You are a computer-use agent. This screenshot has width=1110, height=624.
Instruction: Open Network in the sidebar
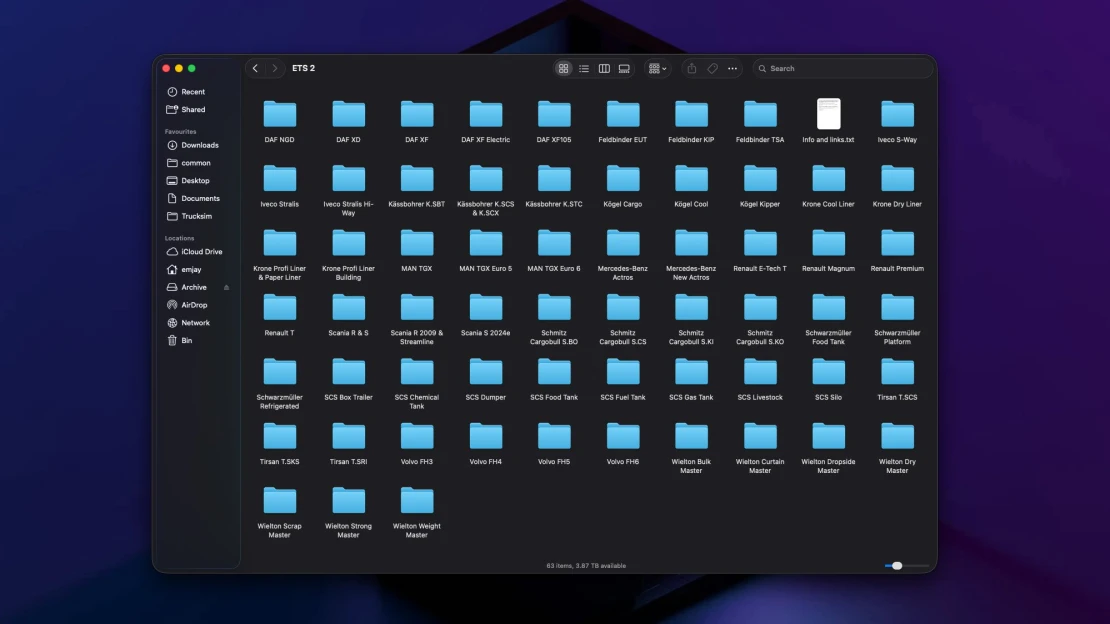tap(196, 322)
